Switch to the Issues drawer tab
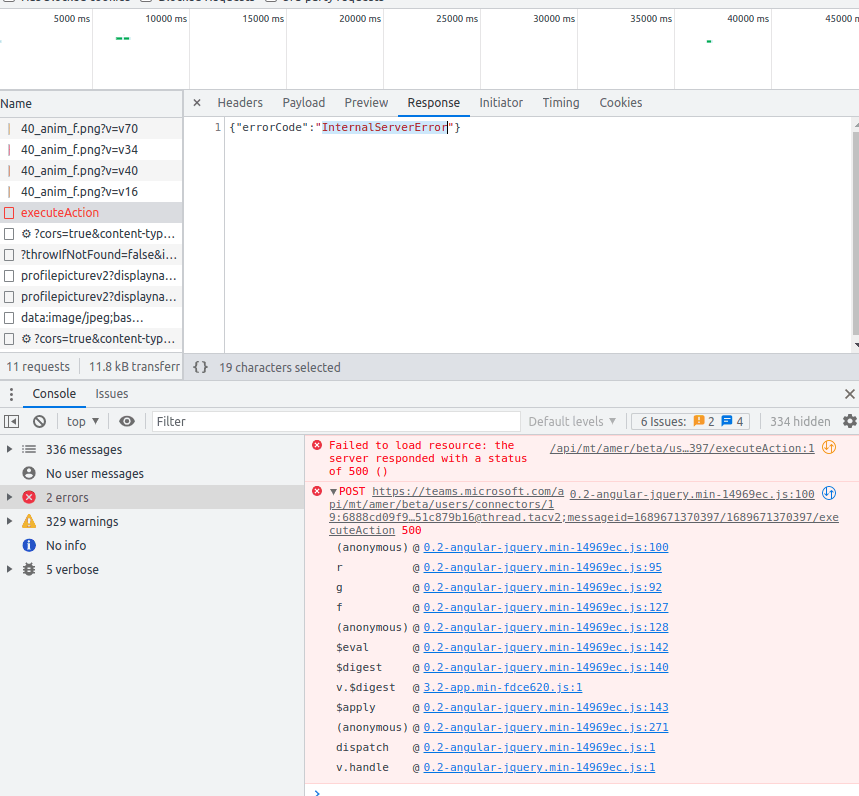 click(x=111, y=394)
